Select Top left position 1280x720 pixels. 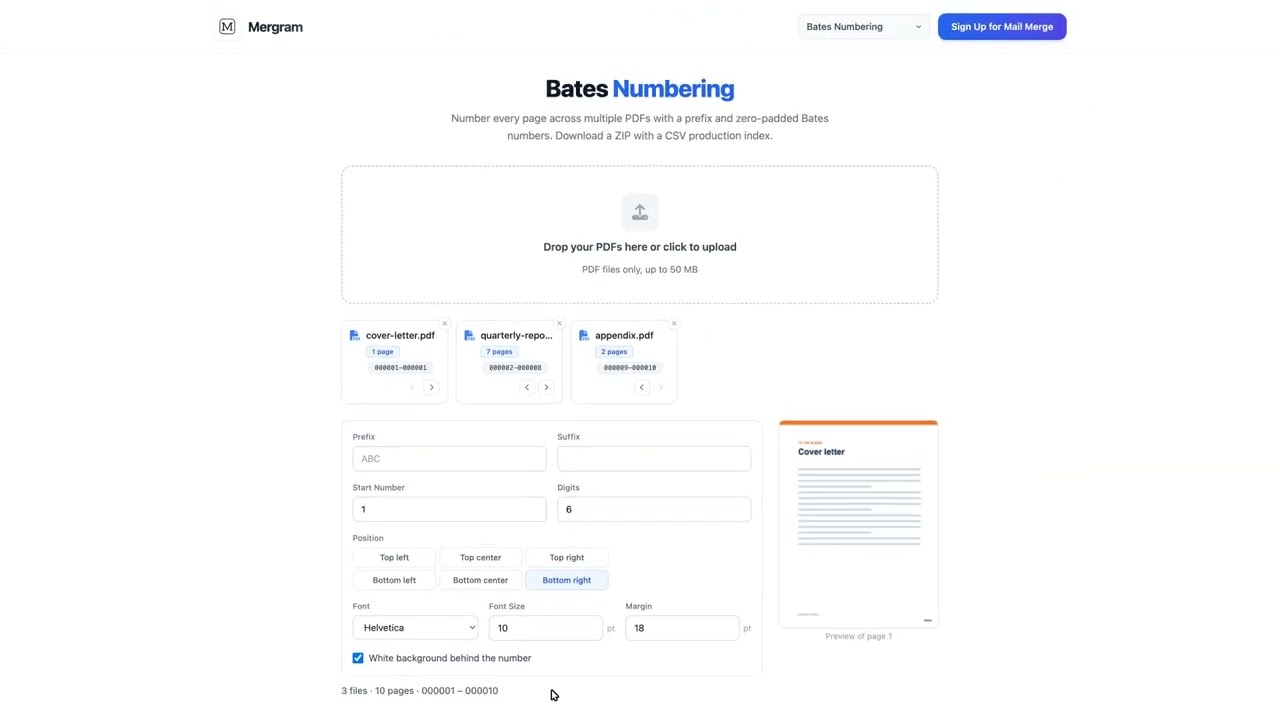[x=394, y=558]
